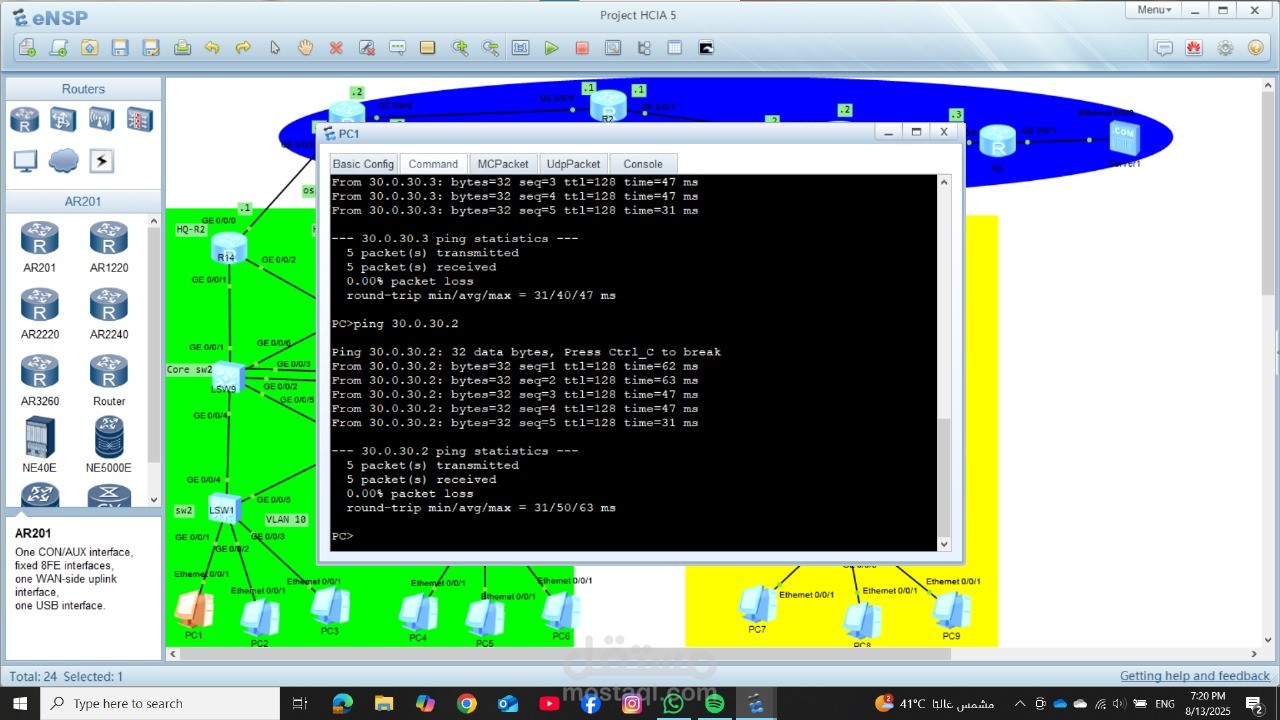The width and height of the screenshot is (1280, 720).
Task: Zoom in on the topology
Action: pos(459,47)
